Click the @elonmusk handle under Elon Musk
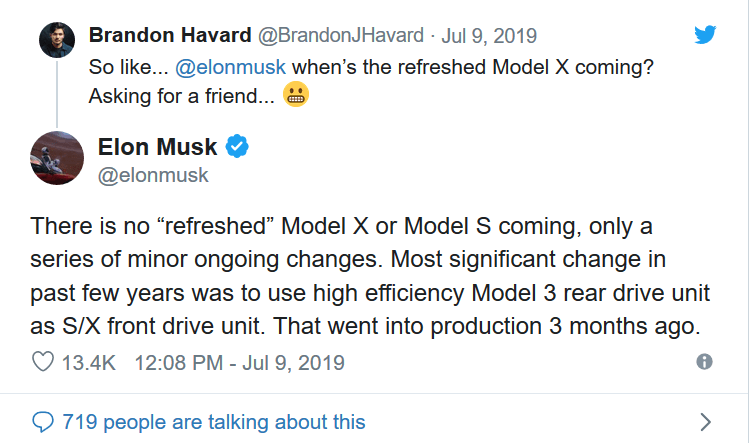The image size is (749, 443). (153, 175)
